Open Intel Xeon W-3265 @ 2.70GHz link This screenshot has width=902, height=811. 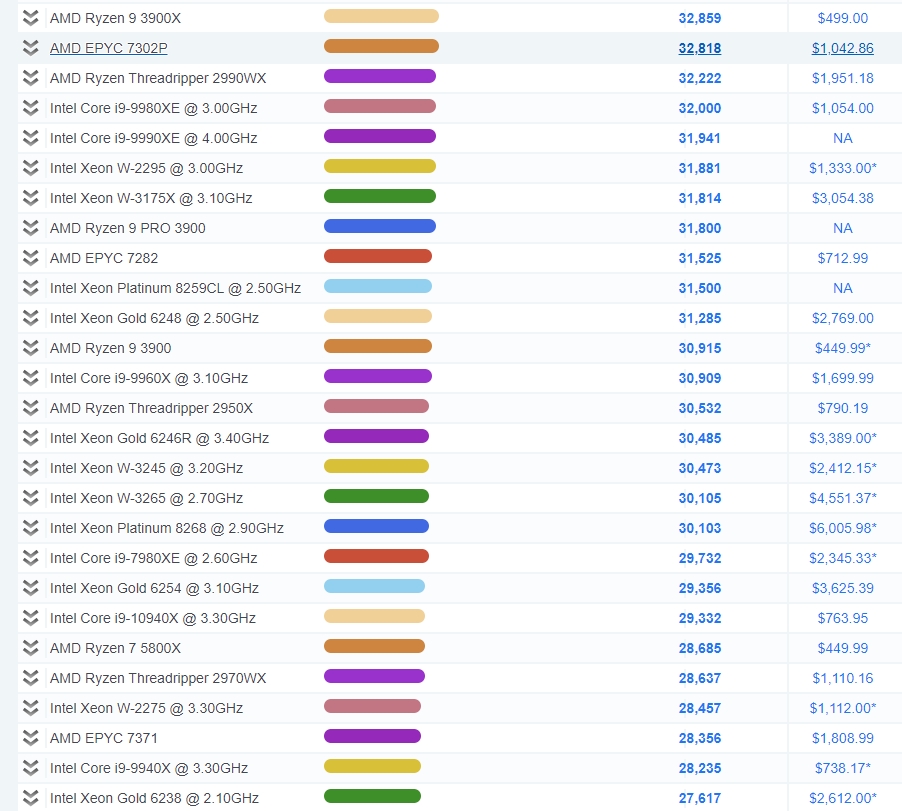(146, 498)
